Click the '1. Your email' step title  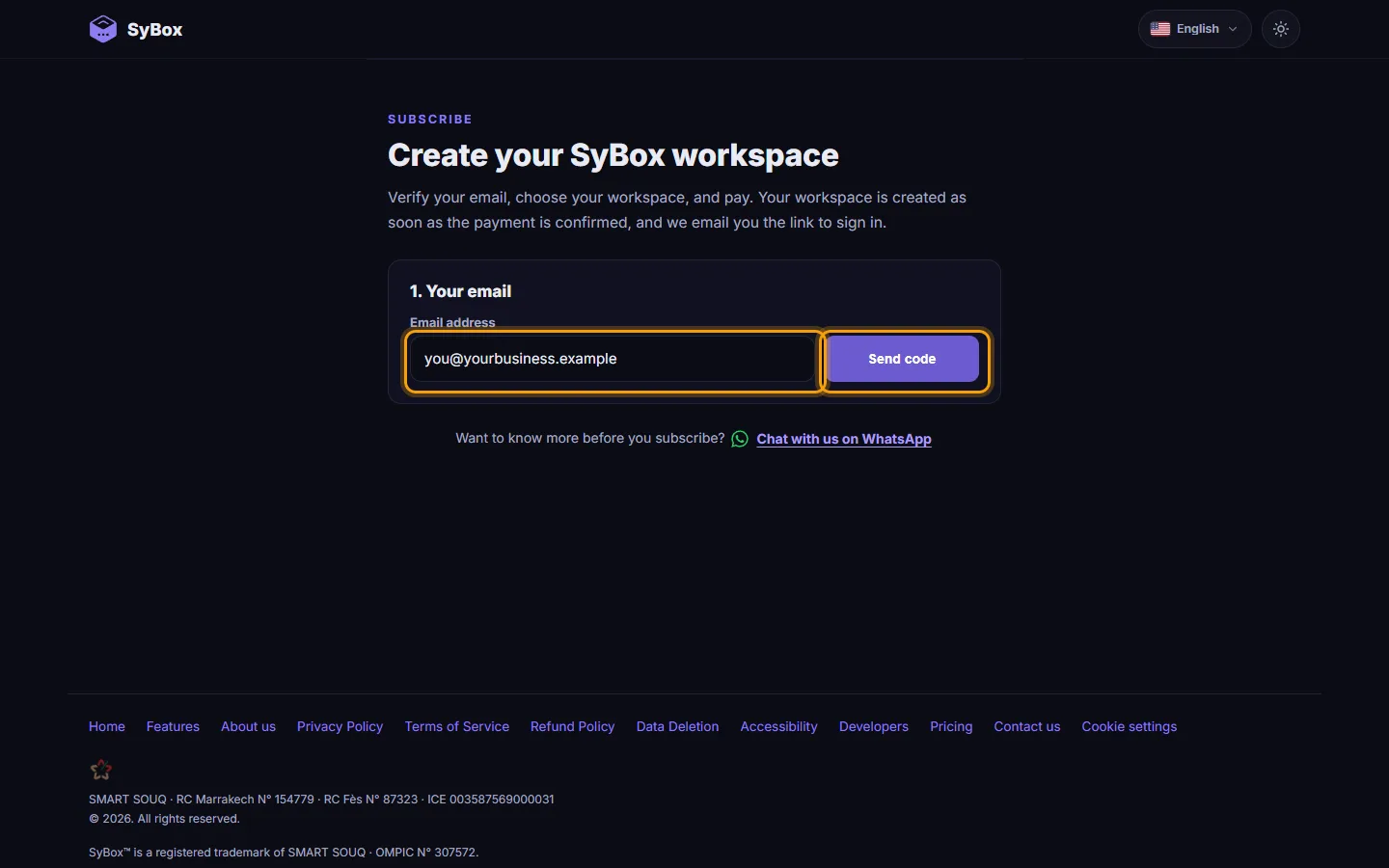click(x=460, y=291)
